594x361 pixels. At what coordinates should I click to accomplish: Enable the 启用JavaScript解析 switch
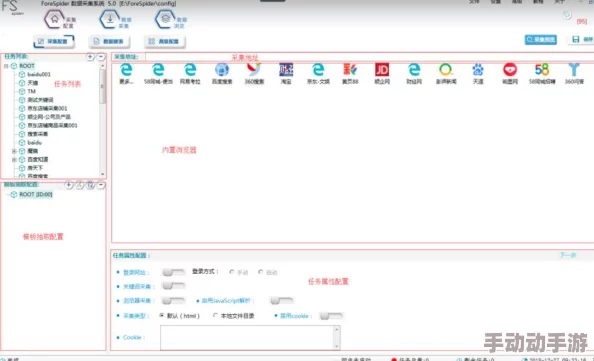[x=282, y=301]
